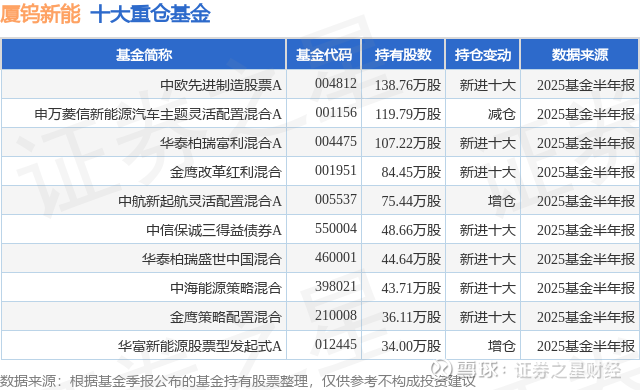Click the 数据来源 footnote disclaimer text
This screenshot has height=390, width=640.
pyautogui.click(x=238, y=381)
